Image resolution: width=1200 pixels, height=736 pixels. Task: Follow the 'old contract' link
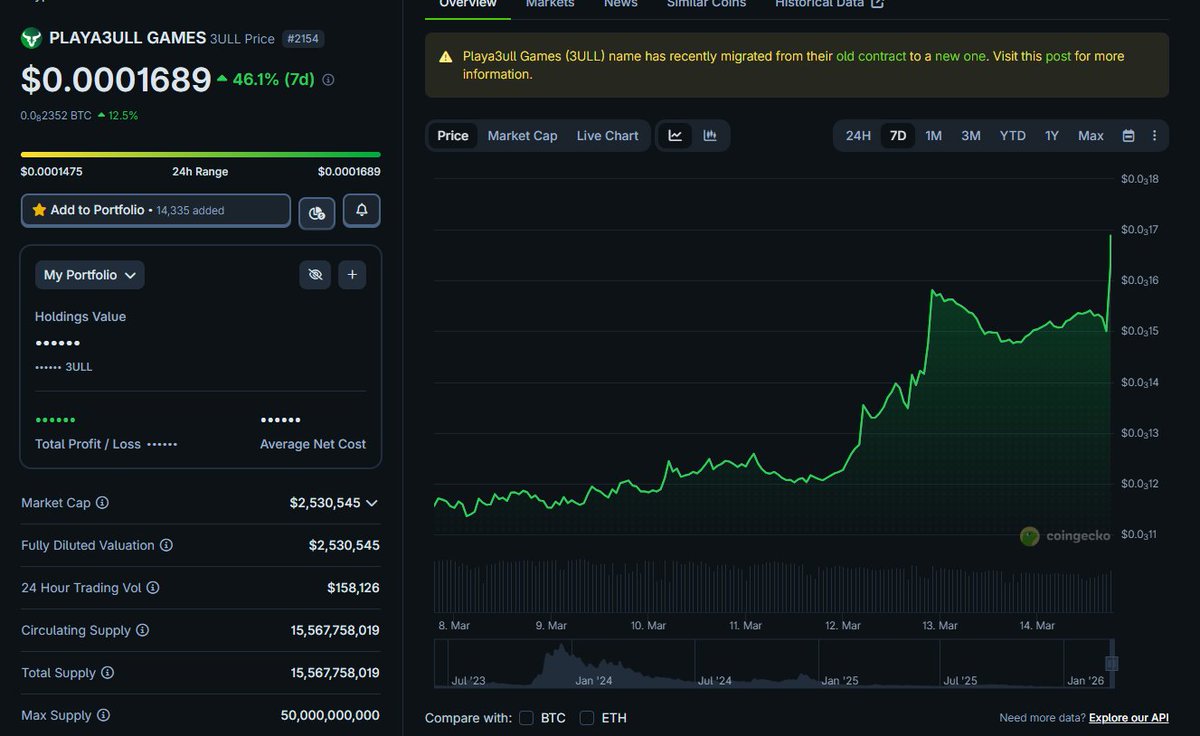coord(871,56)
